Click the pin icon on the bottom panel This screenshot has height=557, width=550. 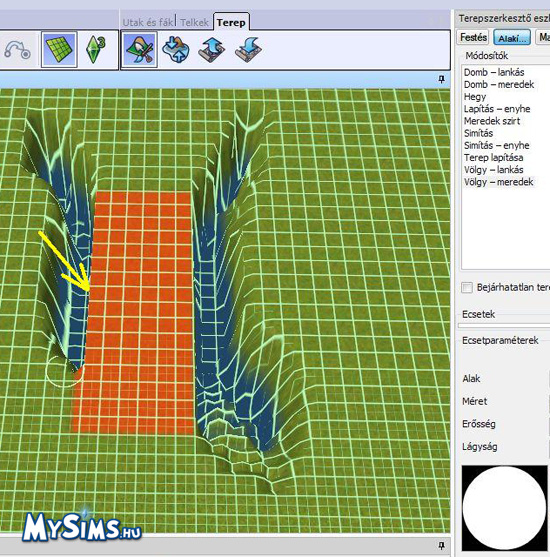[442, 545]
